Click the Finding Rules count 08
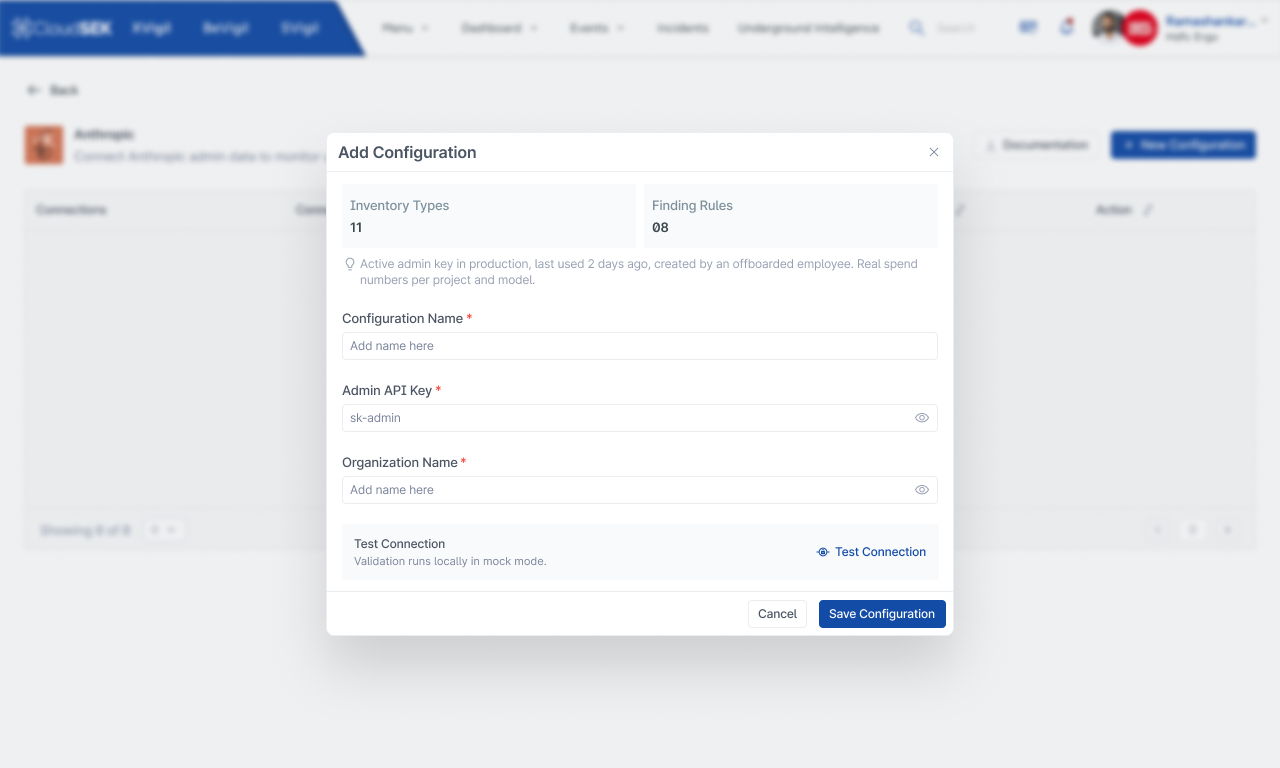The image size is (1280, 768). [x=660, y=228]
